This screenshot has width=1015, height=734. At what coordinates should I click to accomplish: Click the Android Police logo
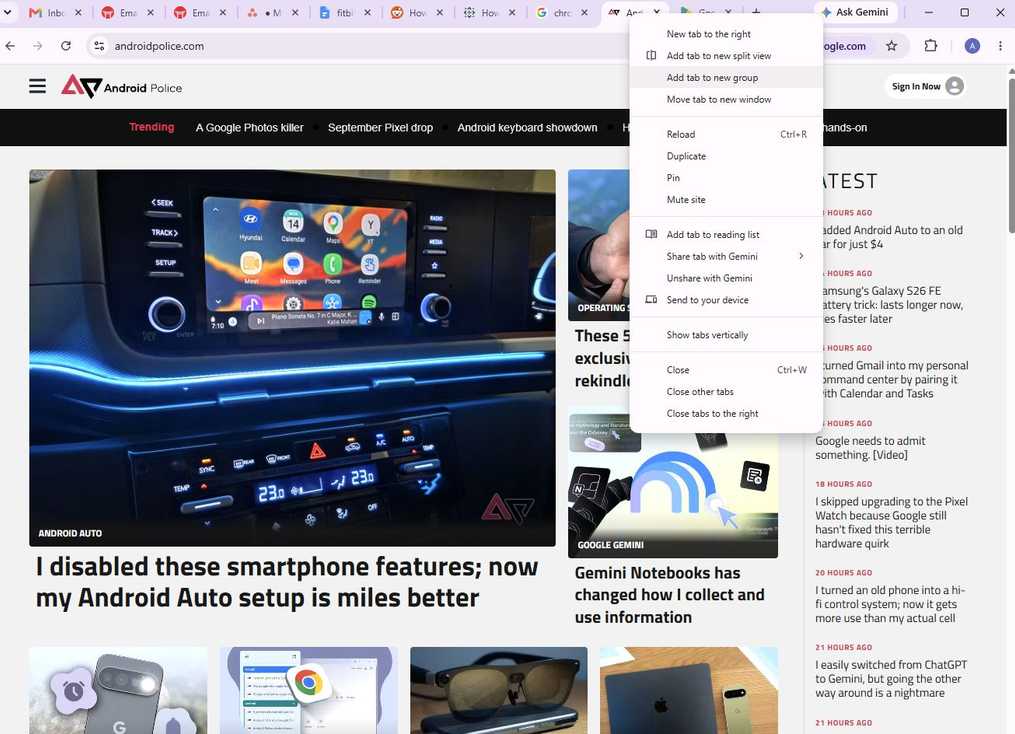[122, 86]
